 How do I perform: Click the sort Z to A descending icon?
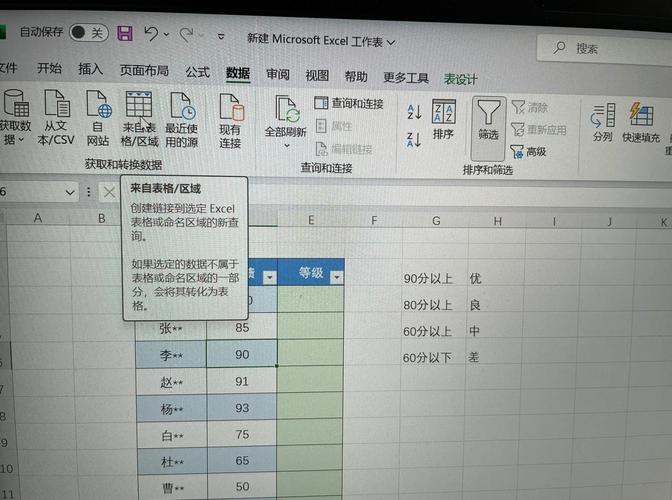pos(414,140)
